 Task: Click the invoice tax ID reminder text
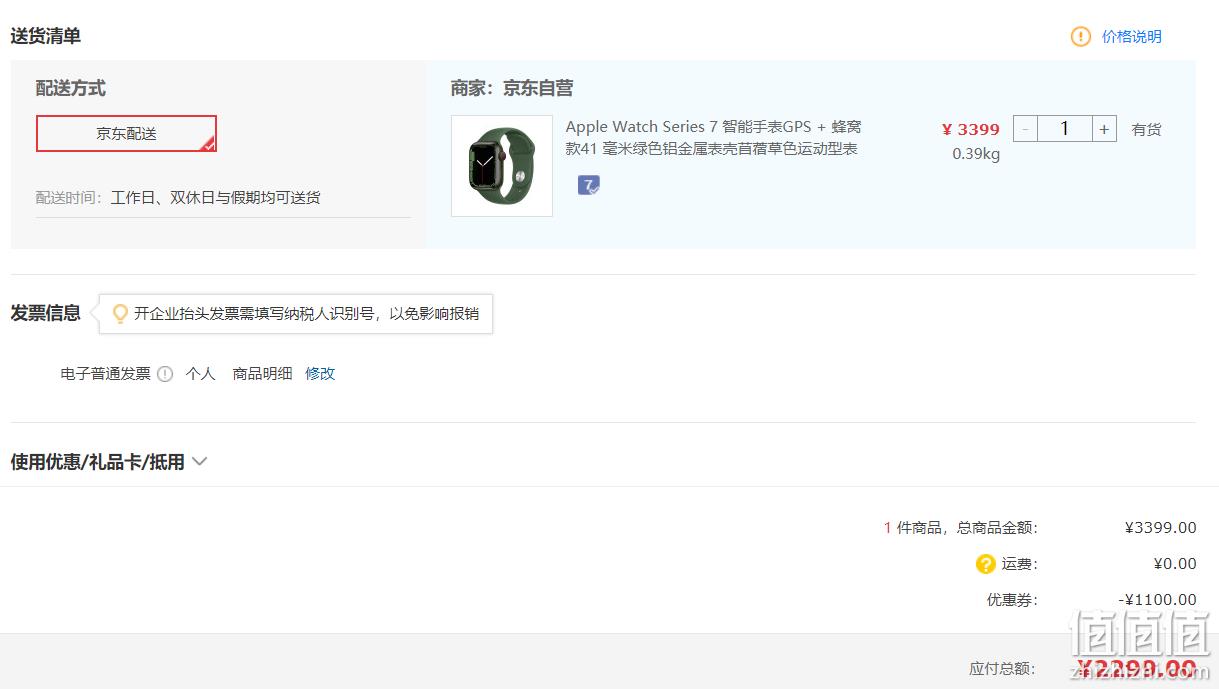point(307,314)
